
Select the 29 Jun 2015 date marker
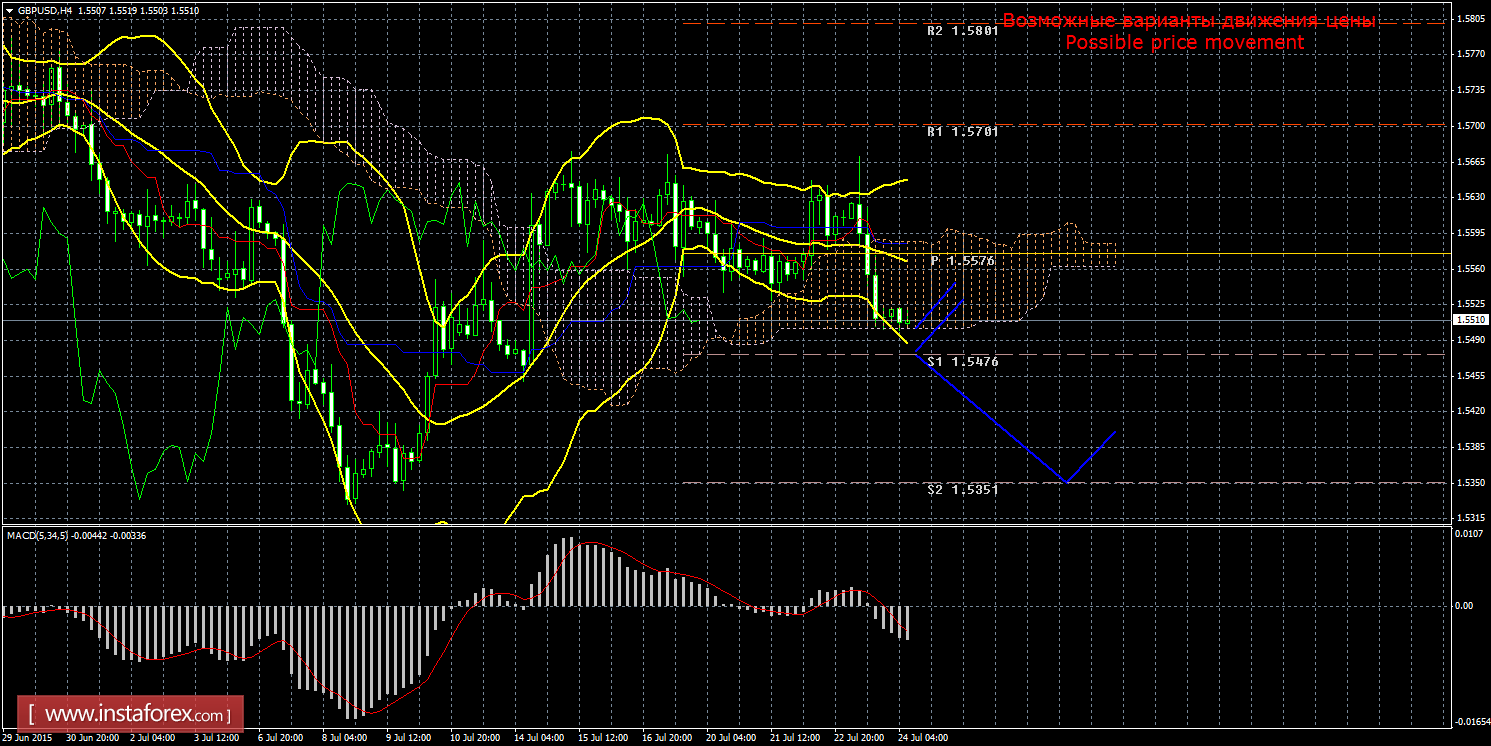[28, 738]
